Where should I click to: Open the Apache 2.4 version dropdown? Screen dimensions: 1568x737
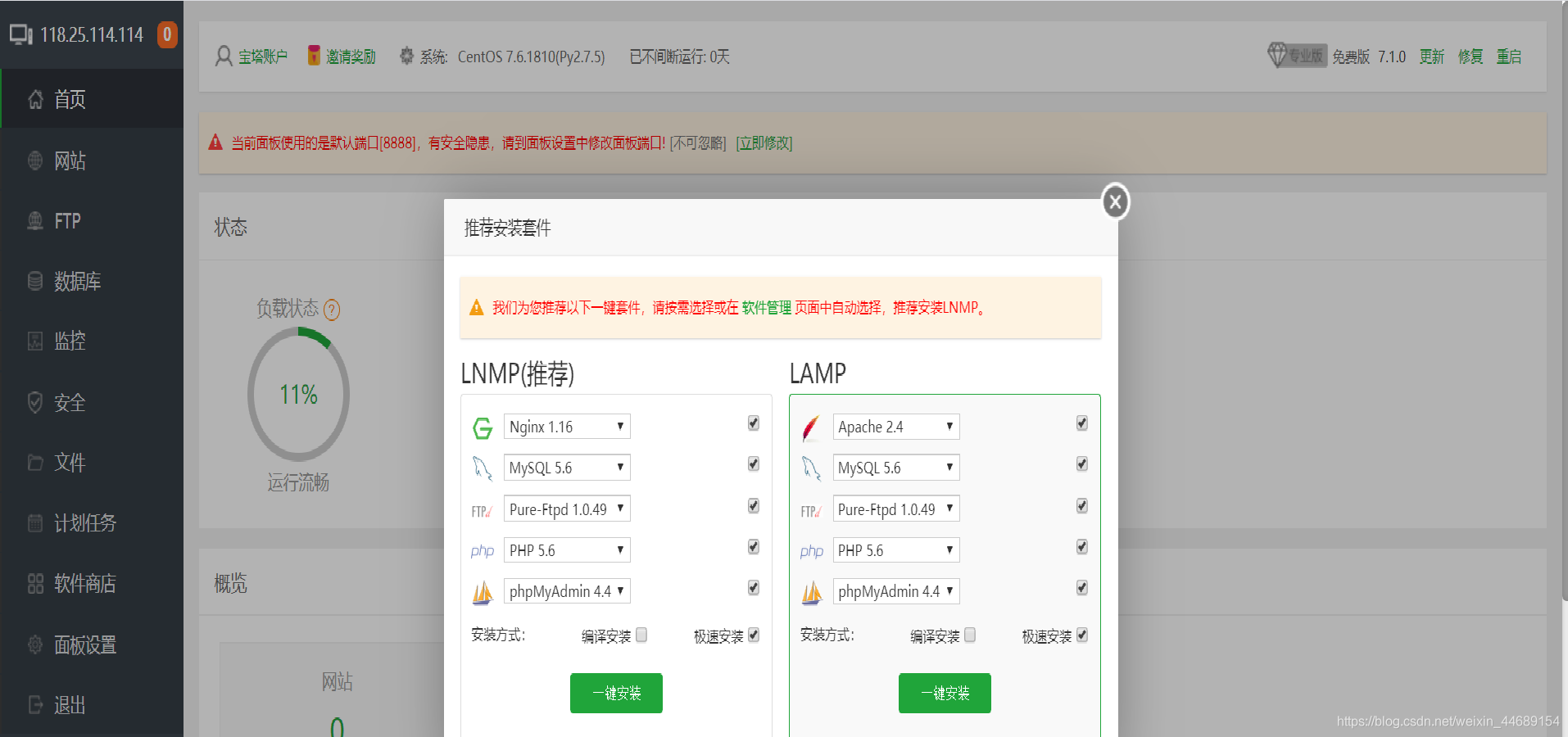click(x=896, y=427)
